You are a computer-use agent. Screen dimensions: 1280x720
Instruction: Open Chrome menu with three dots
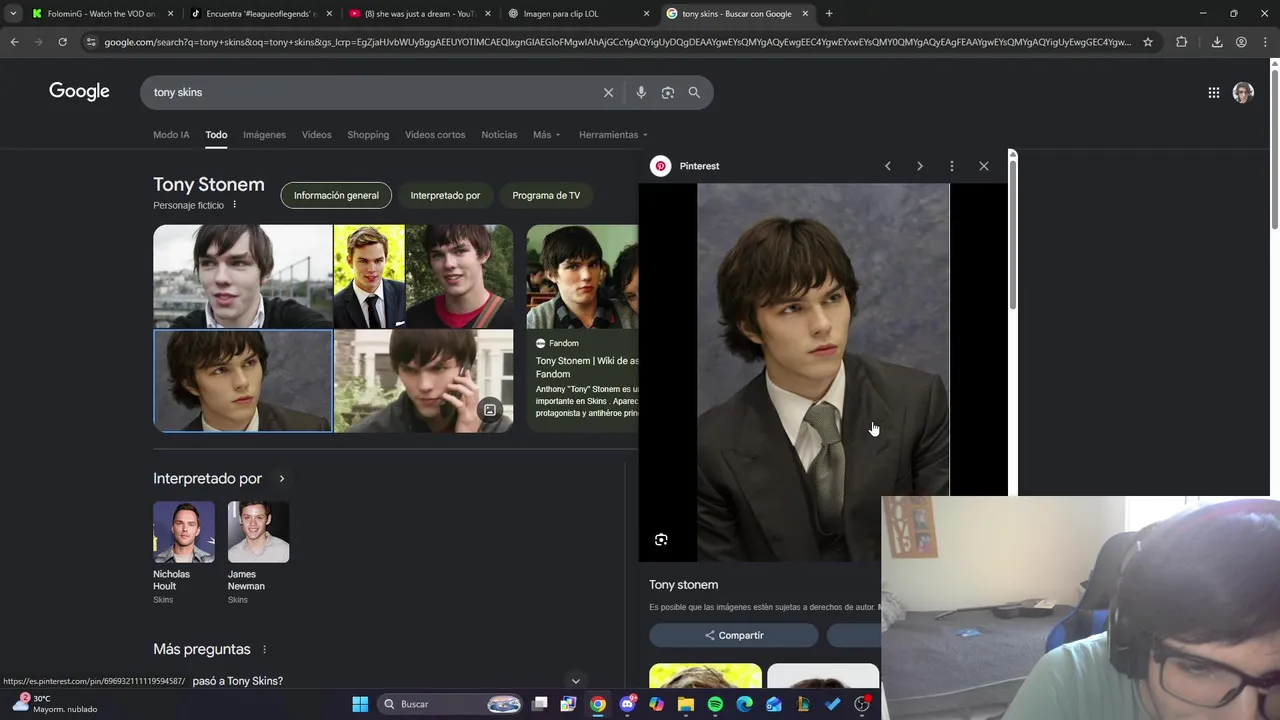(x=1265, y=42)
